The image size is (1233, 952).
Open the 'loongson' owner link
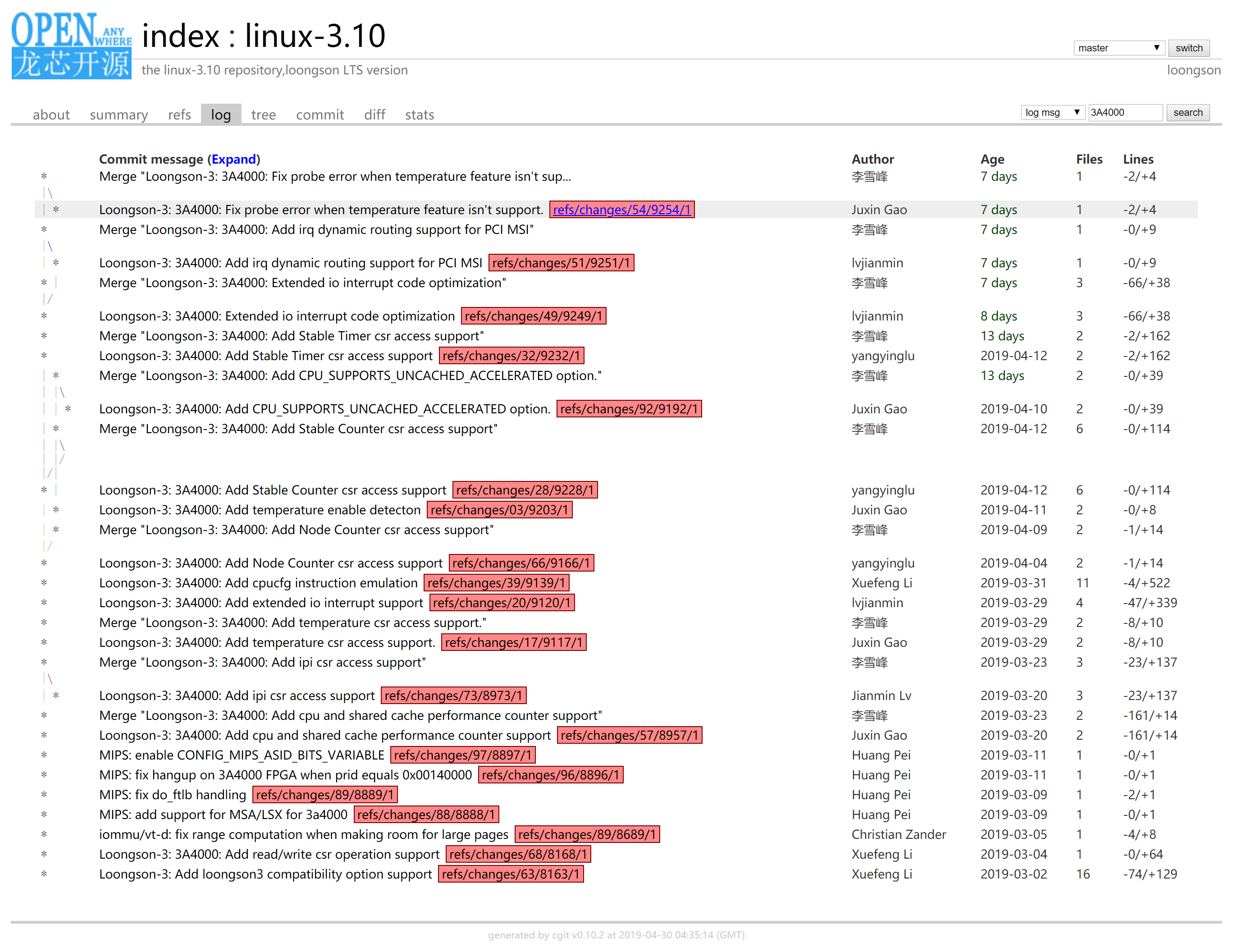point(1193,69)
